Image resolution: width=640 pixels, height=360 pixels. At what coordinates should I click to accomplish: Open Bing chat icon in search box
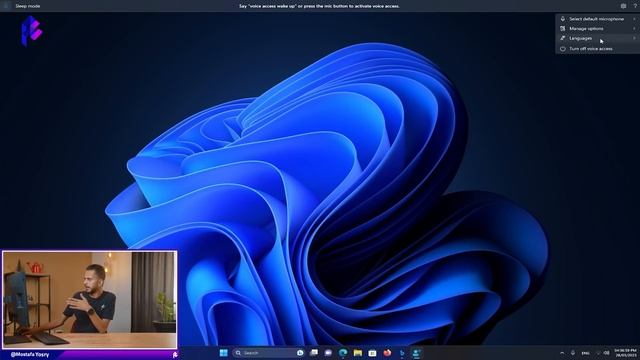coord(300,353)
